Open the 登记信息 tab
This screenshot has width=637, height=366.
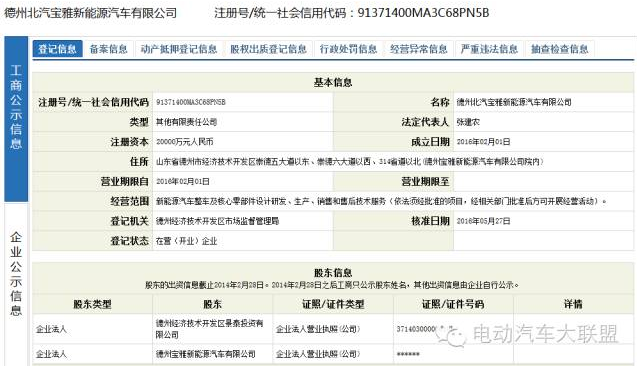pos(57,49)
